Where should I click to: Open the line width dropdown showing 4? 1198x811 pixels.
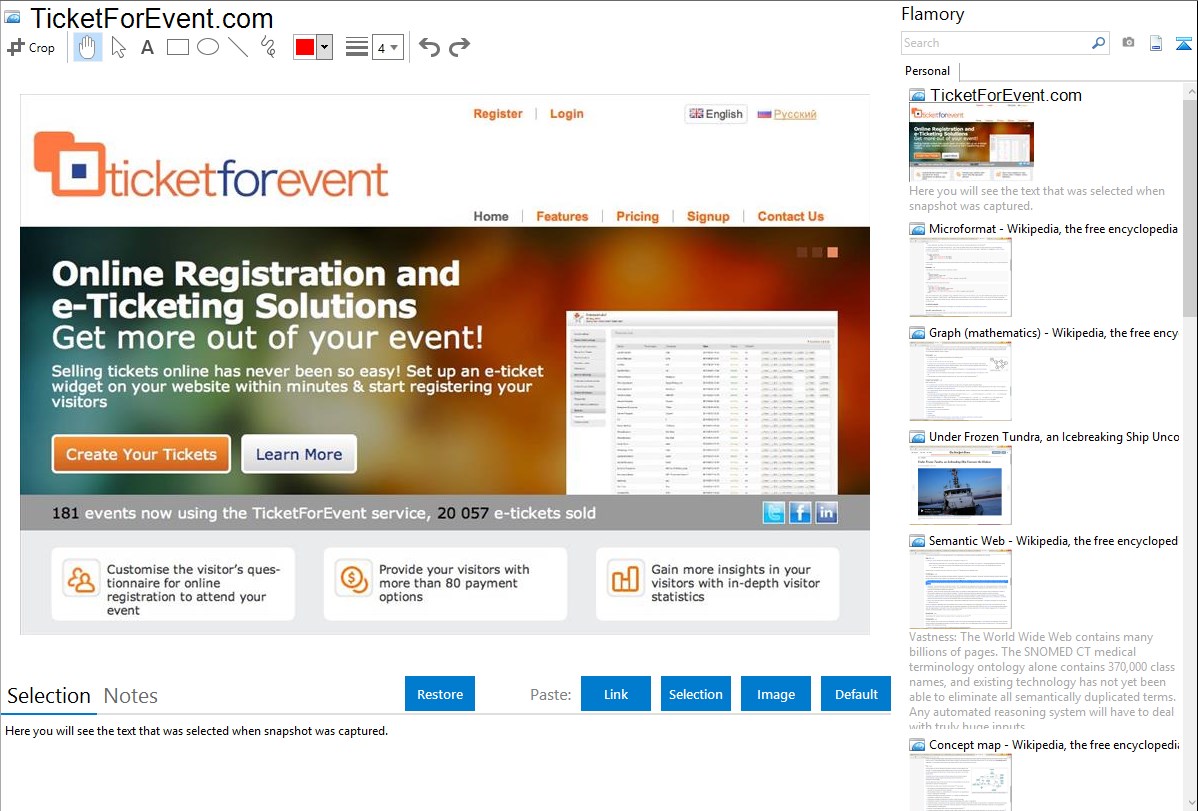click(388, 47)
